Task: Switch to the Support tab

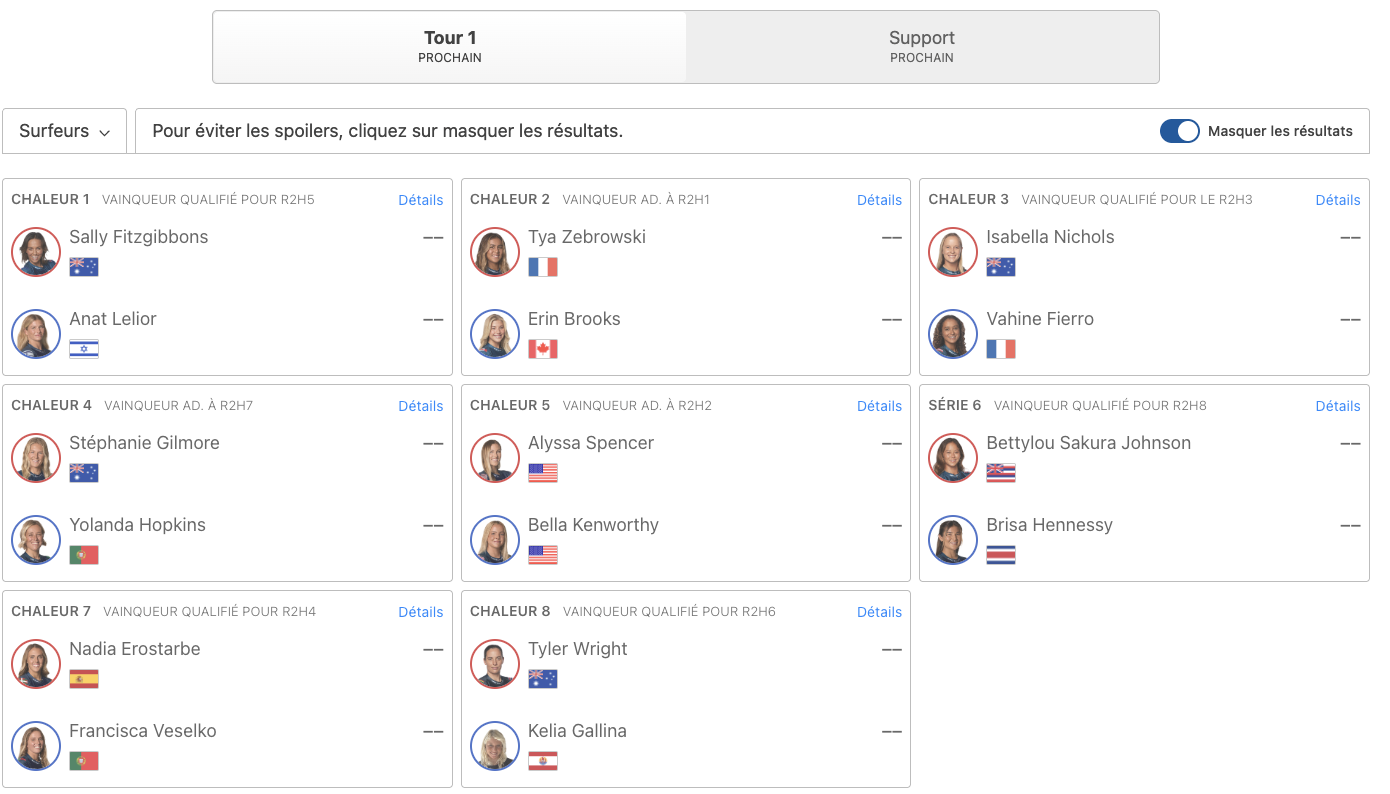Action: pyautogui.click(x=922, y=47)
